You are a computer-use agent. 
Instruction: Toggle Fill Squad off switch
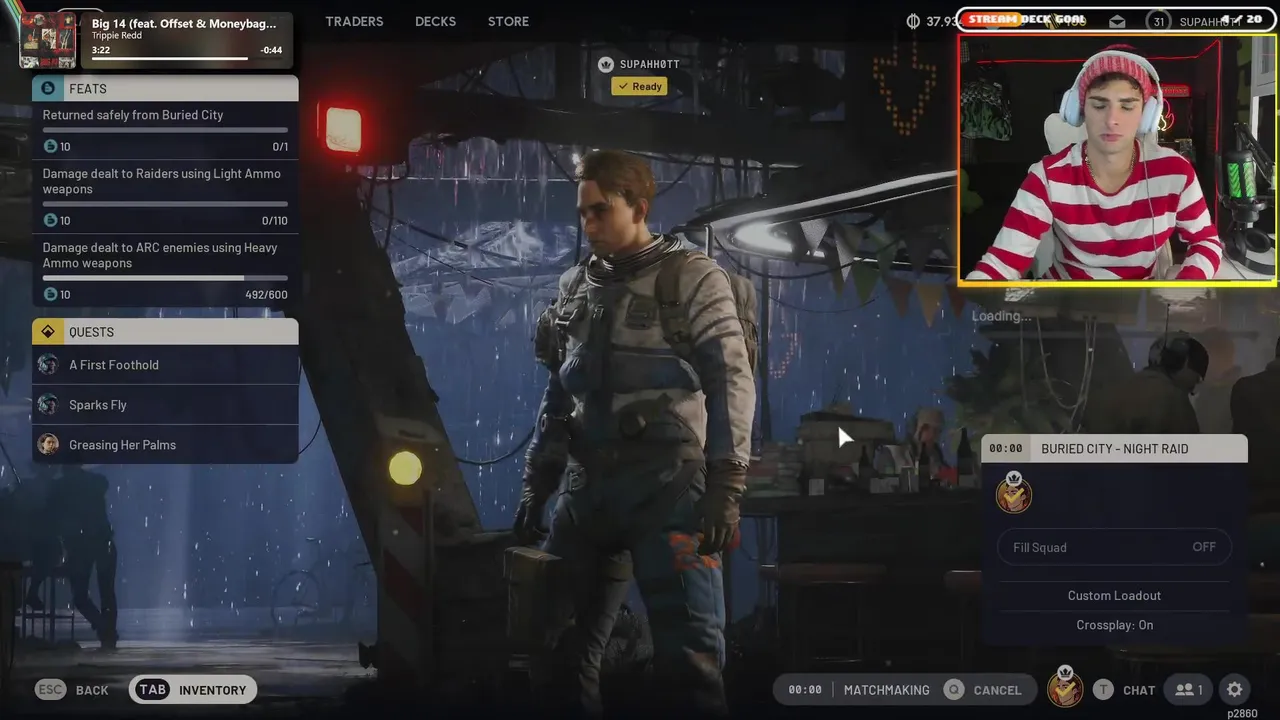pos(1114,547)
